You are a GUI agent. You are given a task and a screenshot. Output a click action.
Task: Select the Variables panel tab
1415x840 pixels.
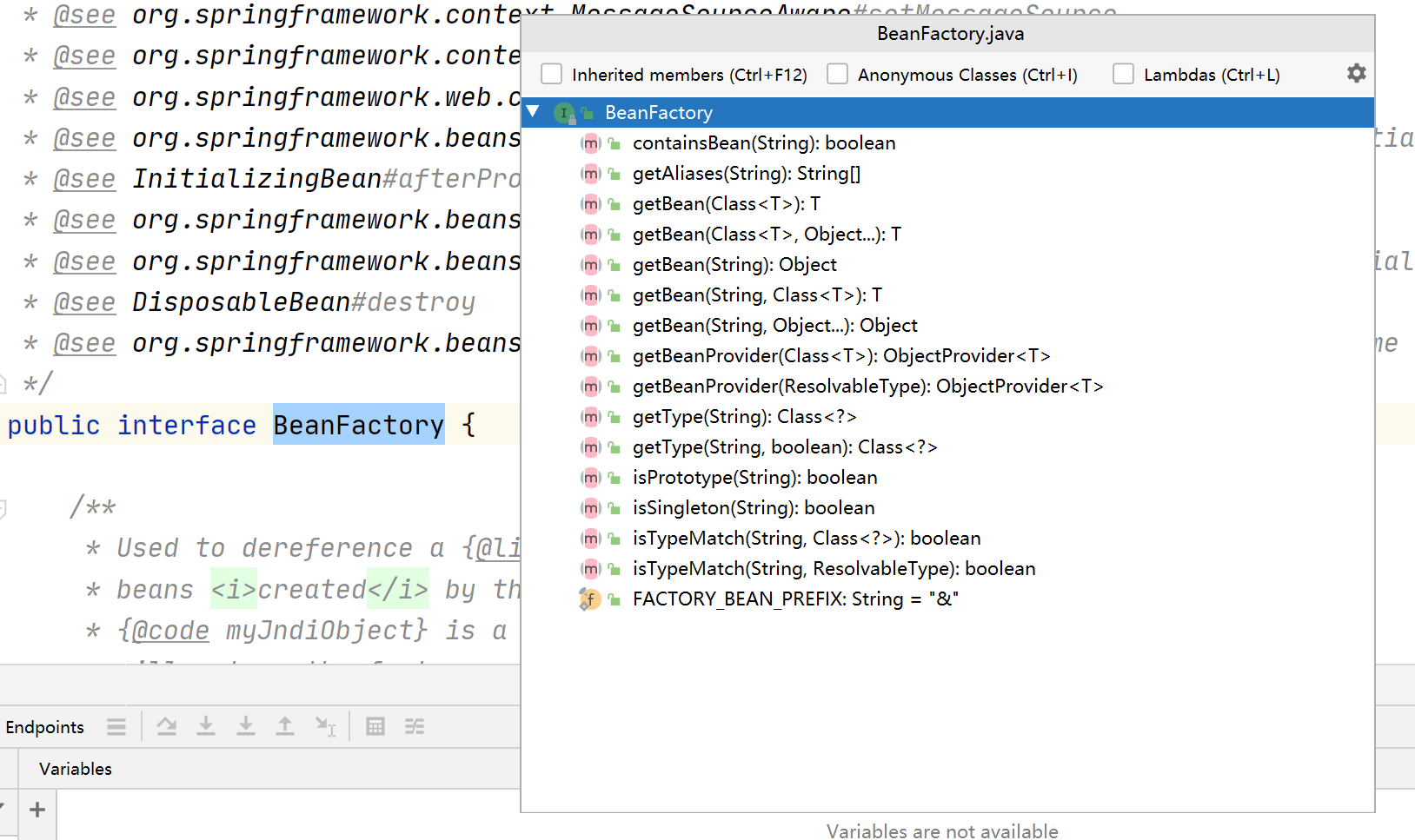pyautogui.click(x=76, y=769)
